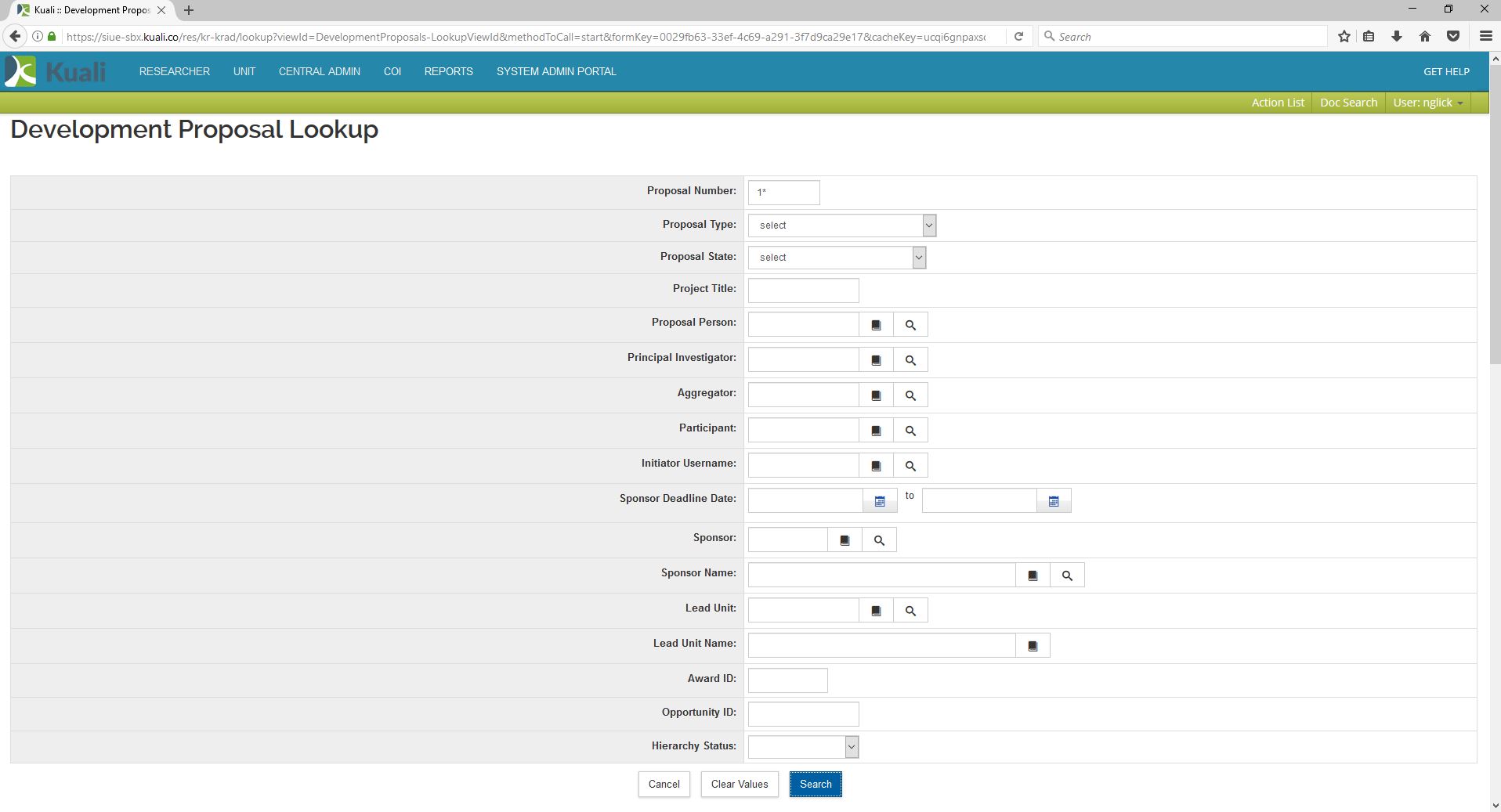The image size is (1501, 812).
Task: Click the Clear Values button
Action: tap(740, 784)
